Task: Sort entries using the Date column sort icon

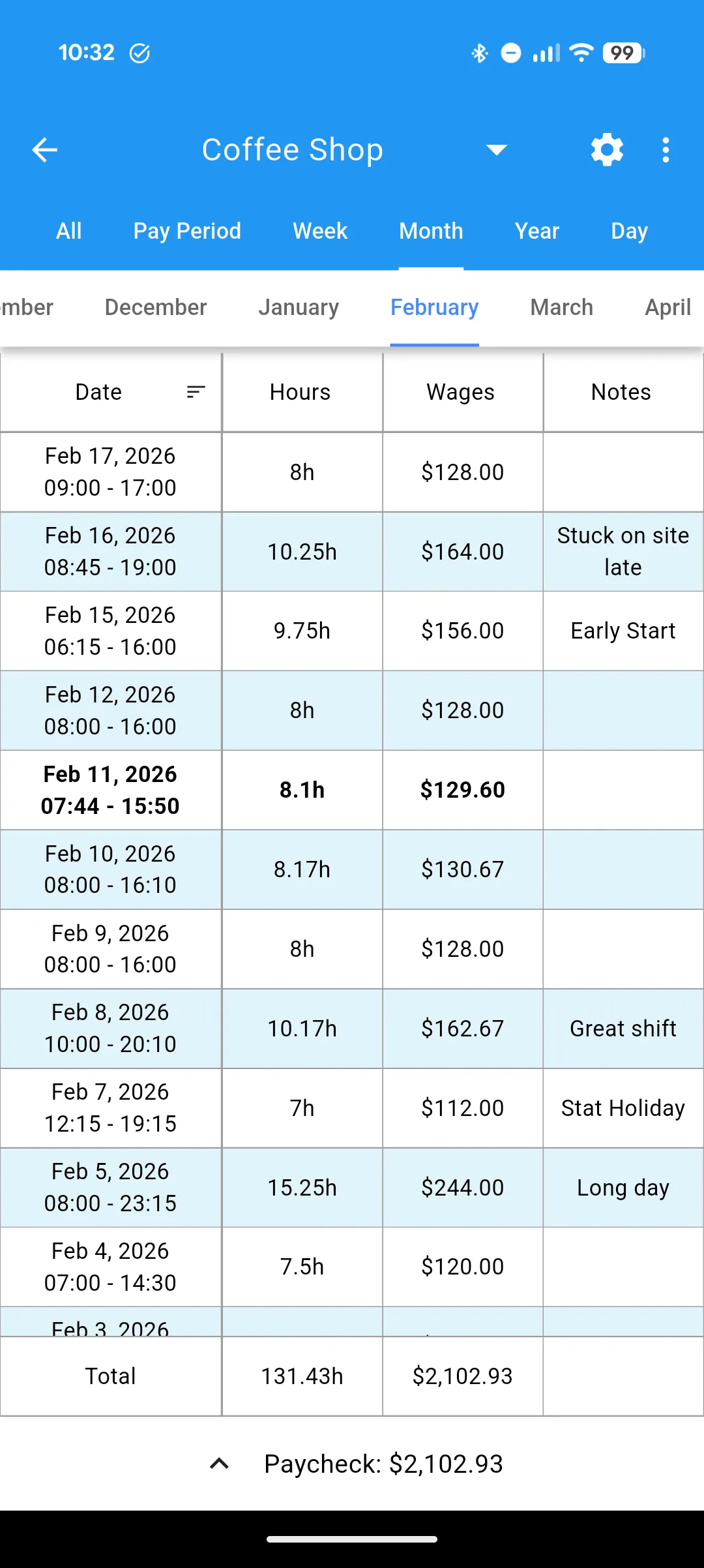Action: click(194, 391)
